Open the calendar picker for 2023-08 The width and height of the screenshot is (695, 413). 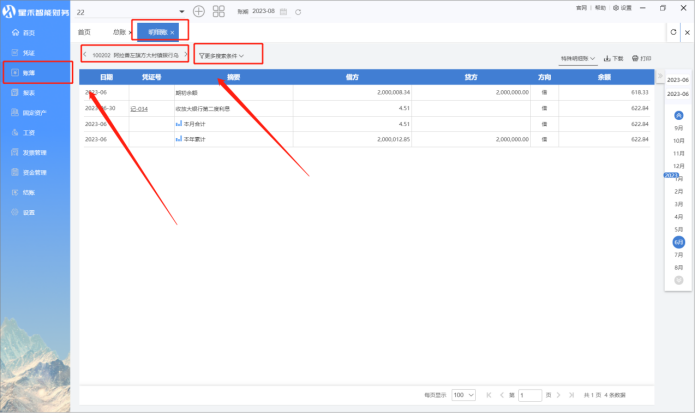284,11
